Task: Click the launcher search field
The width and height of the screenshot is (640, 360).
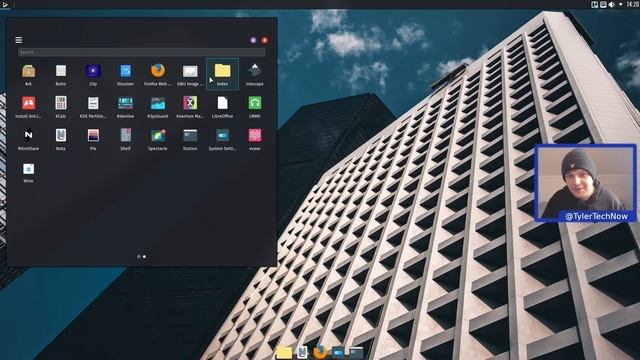Action: click(x=141, y=52)
